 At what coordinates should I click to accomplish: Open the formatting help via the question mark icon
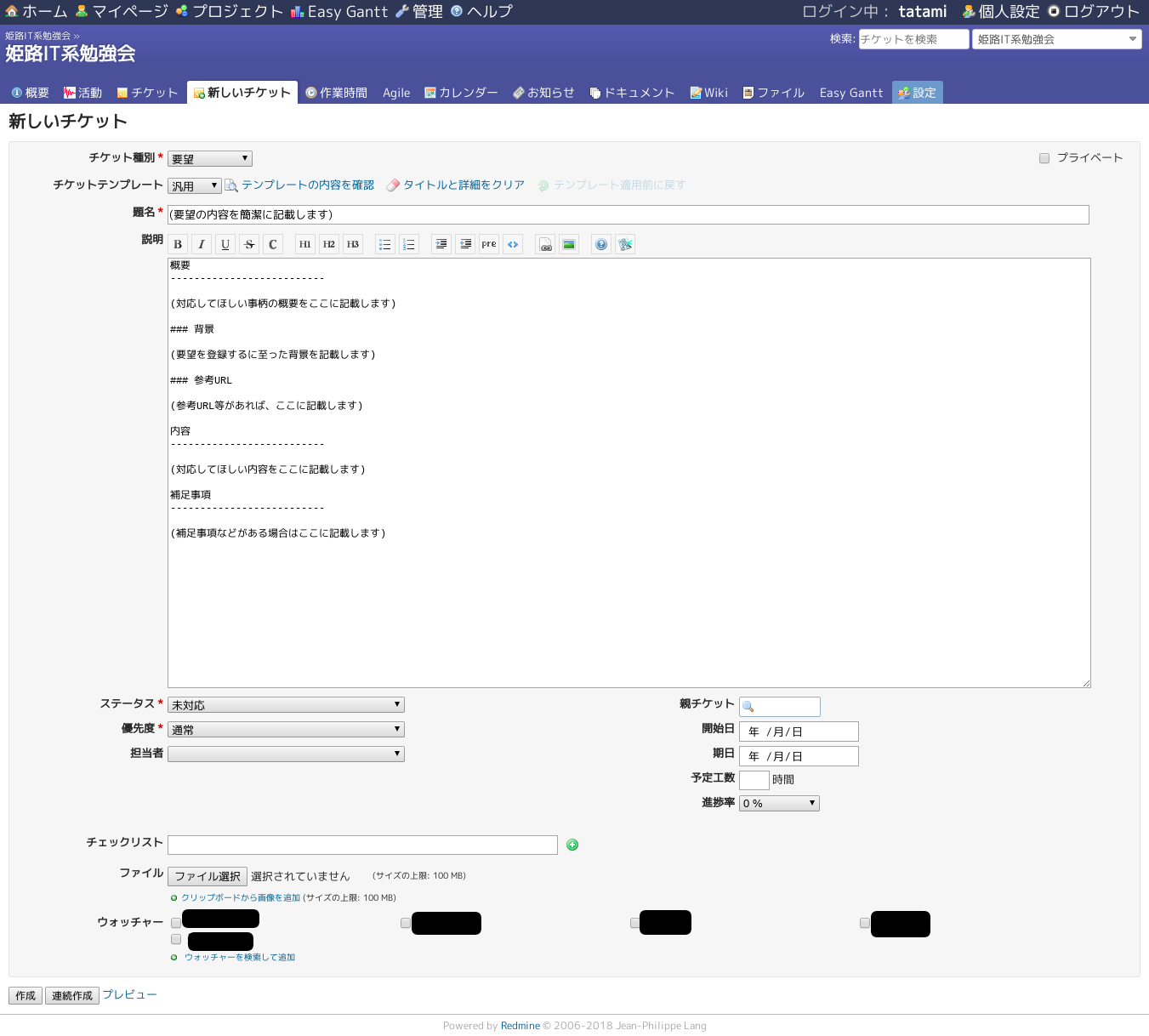coord(601,244)
